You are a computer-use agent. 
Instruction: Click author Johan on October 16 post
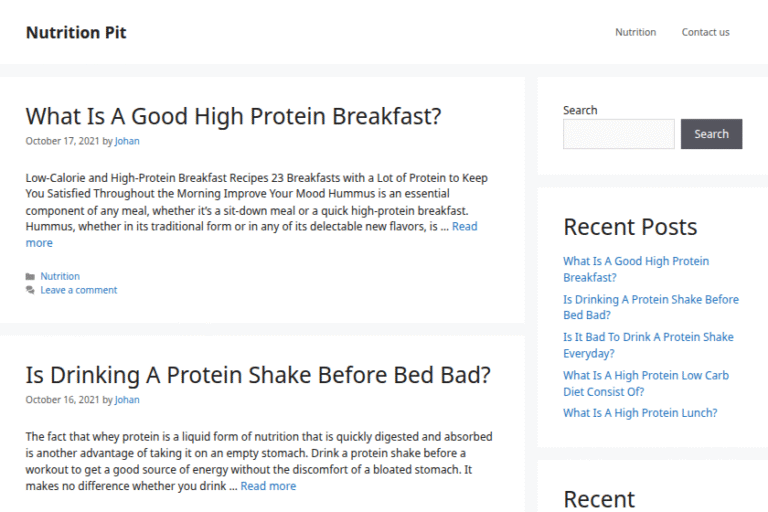[x=127, y=400]
